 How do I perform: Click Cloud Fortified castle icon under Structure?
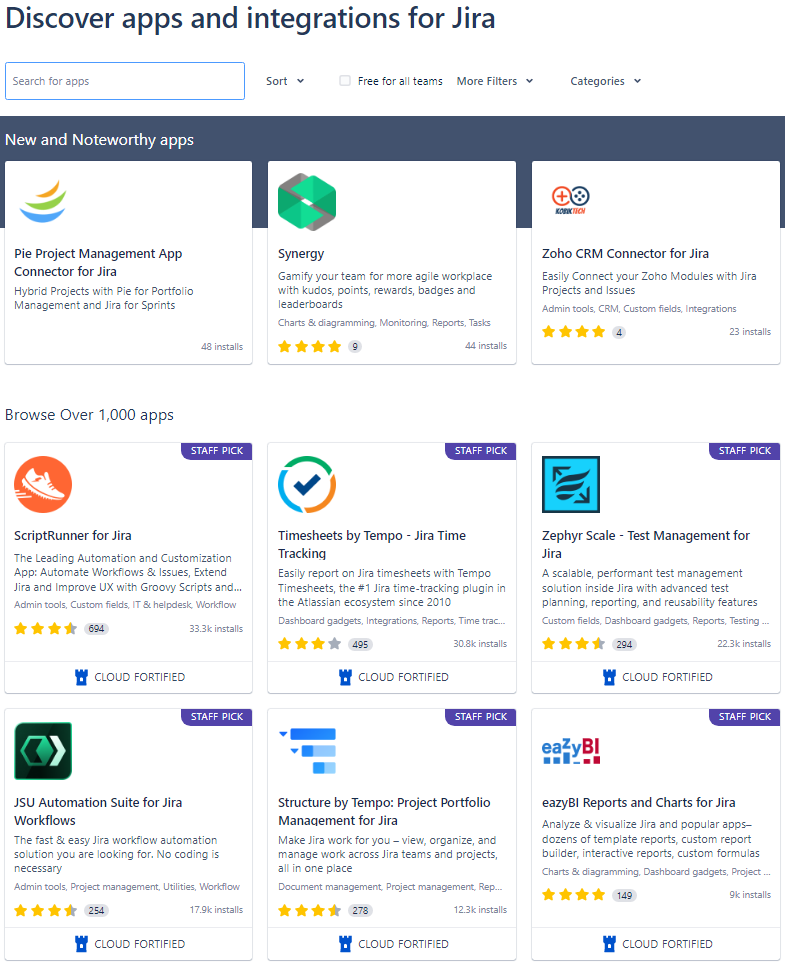(345, 943)
